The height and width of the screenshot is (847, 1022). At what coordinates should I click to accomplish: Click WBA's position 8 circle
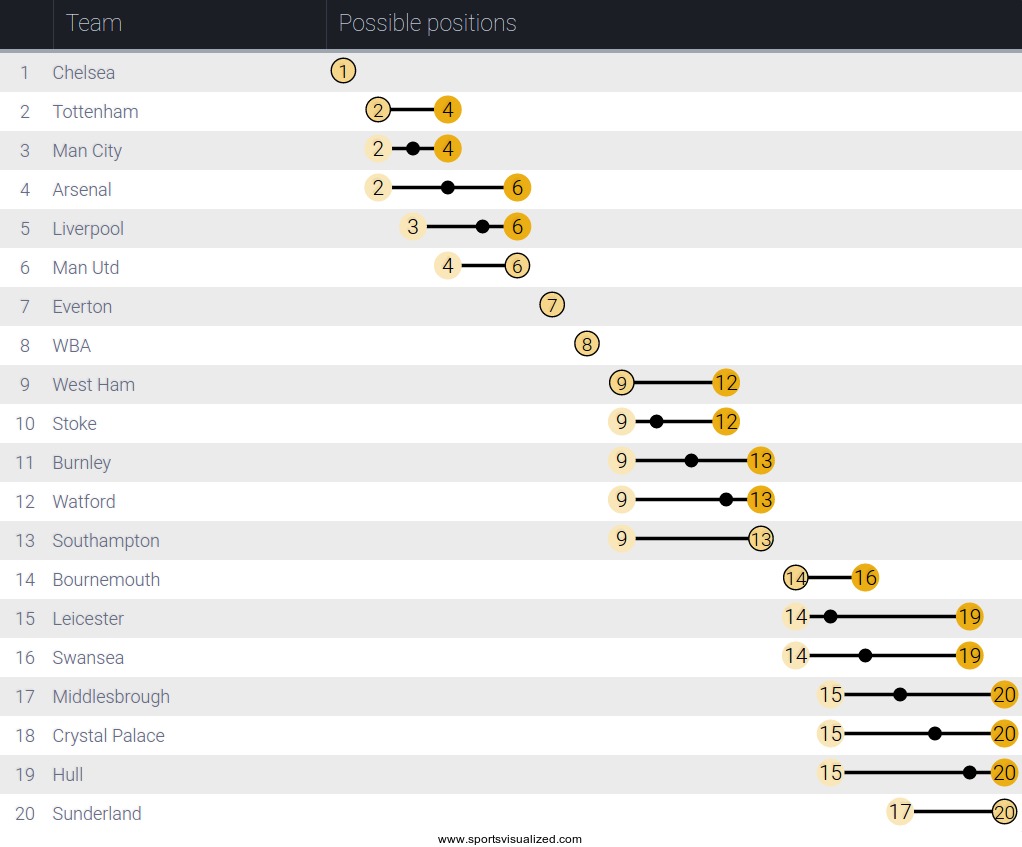coord(587,344)
